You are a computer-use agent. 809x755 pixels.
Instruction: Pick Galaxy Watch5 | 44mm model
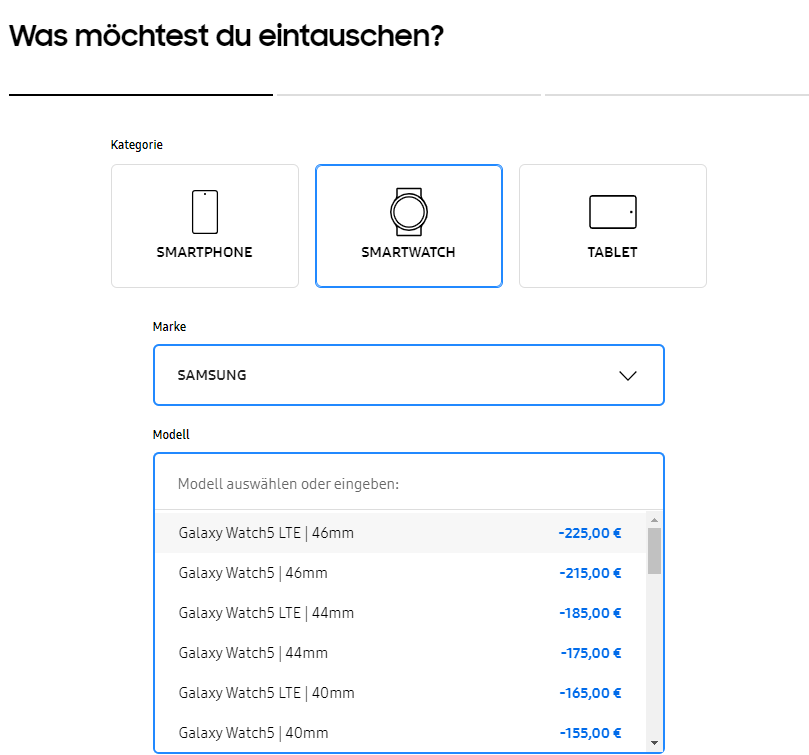(x=253, y=653)
